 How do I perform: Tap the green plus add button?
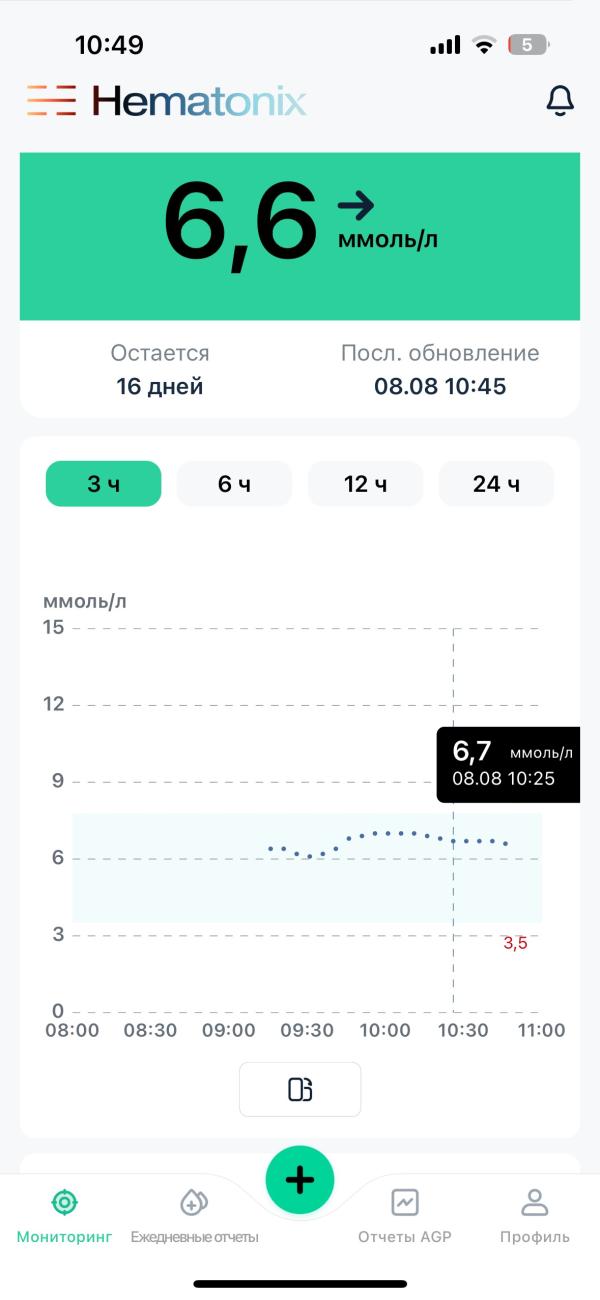click(x=300, y=1180)
